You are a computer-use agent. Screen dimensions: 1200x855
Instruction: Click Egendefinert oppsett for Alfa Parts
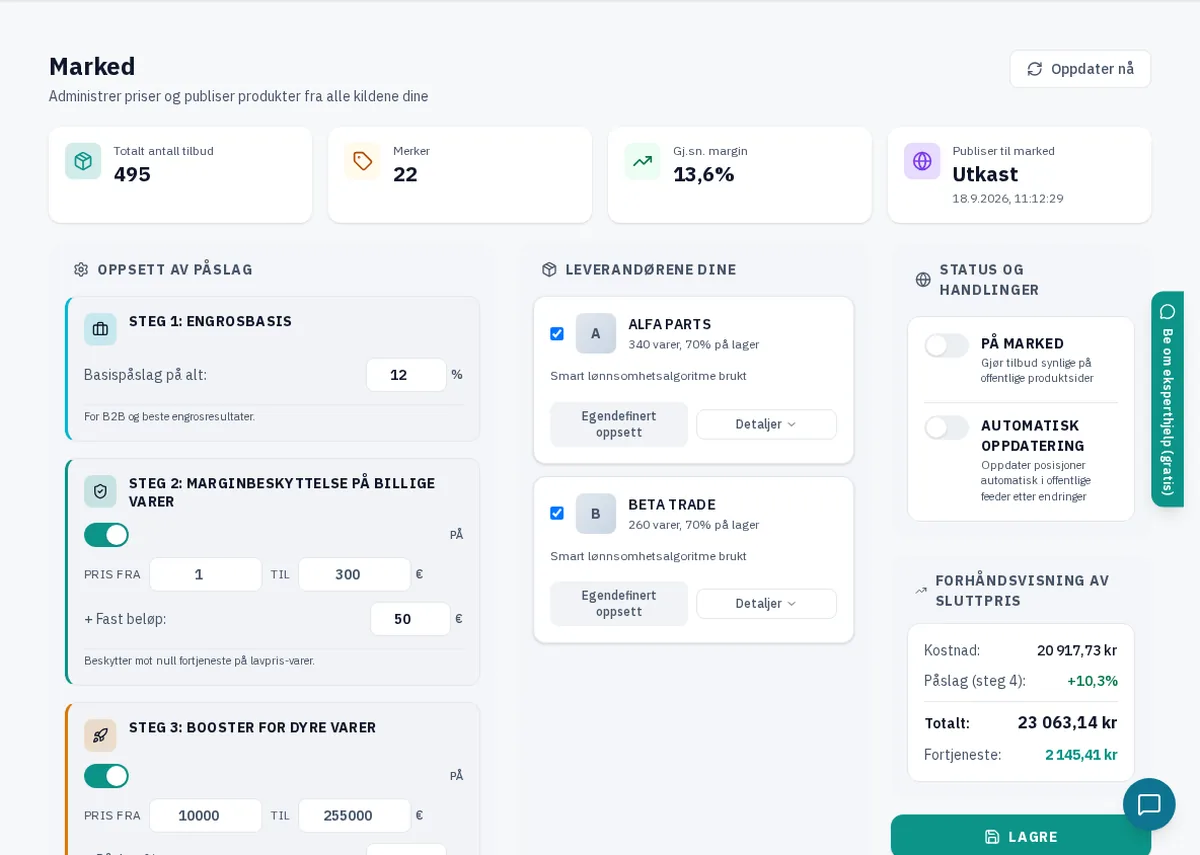point(619,424)
